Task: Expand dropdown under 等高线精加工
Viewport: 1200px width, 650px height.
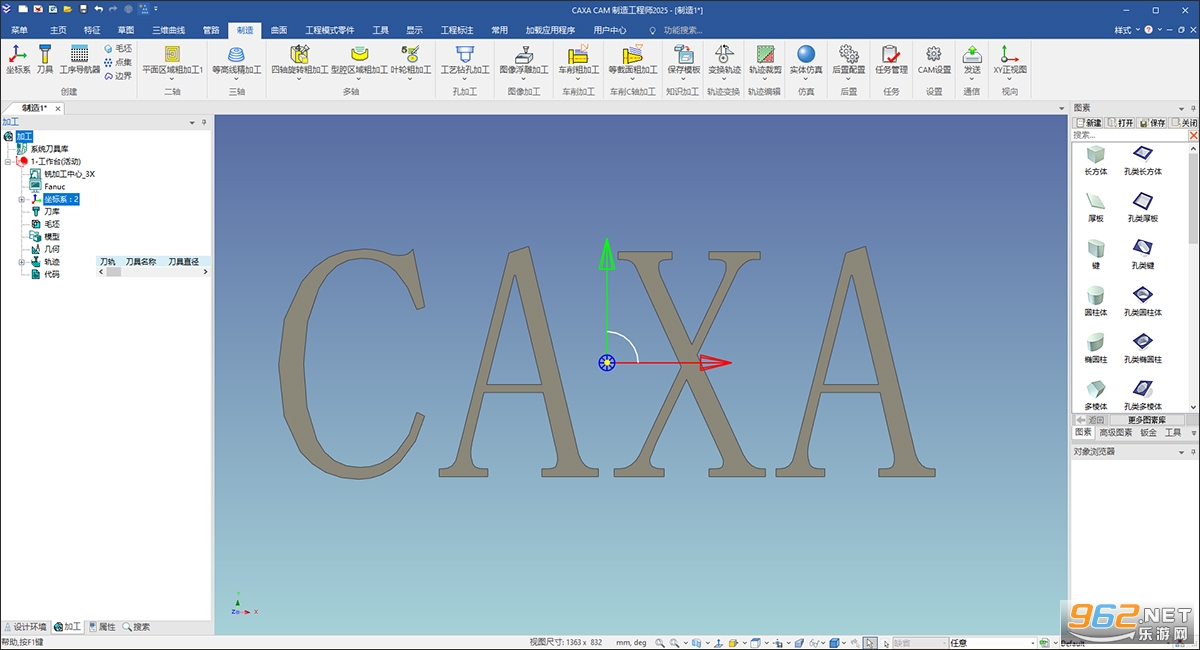Action: pos(237,80)
